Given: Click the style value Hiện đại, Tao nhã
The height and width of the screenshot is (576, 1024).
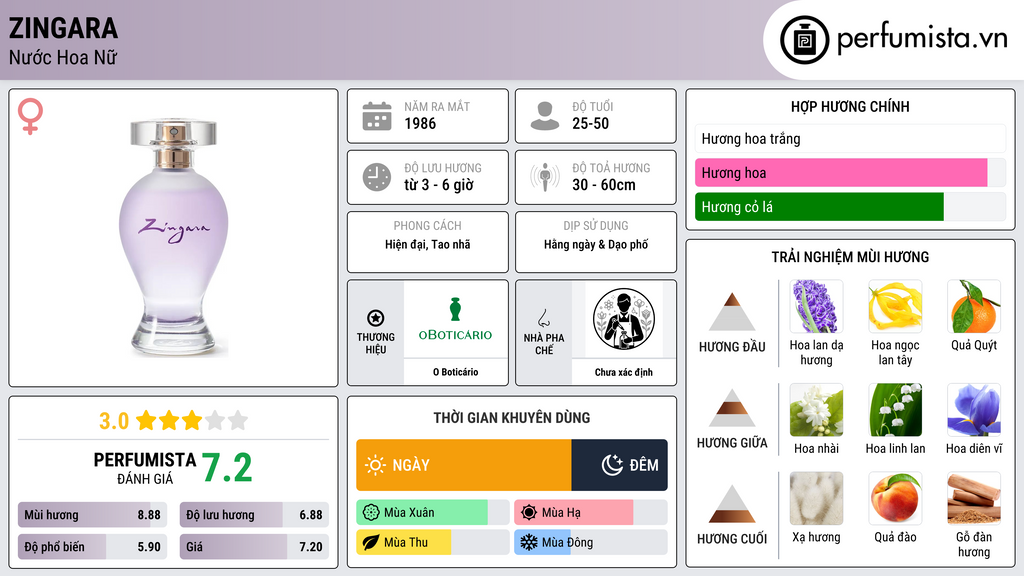Looking at the screenshot, I should pyautogui.click(x=428, y=244).
